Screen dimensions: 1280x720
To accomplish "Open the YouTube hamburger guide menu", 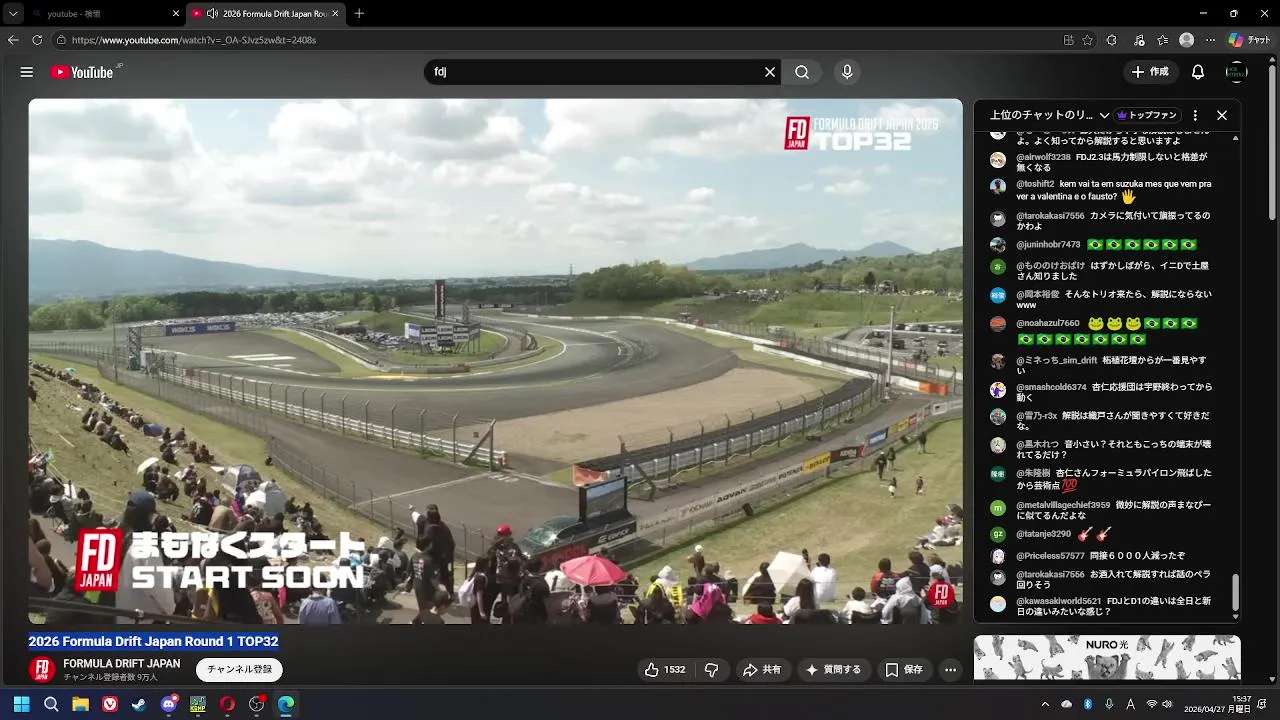I will pyautogui.click(x=27, y=72).
